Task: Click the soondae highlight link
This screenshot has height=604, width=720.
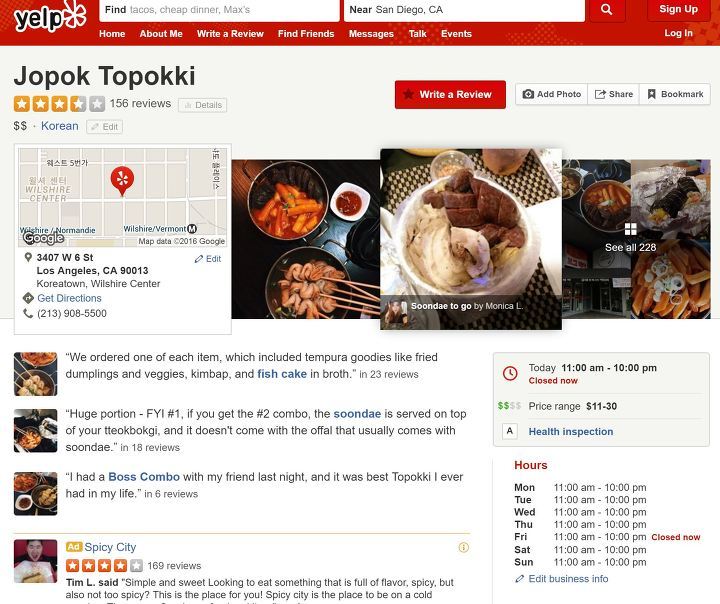Action: tap(357, 414)
